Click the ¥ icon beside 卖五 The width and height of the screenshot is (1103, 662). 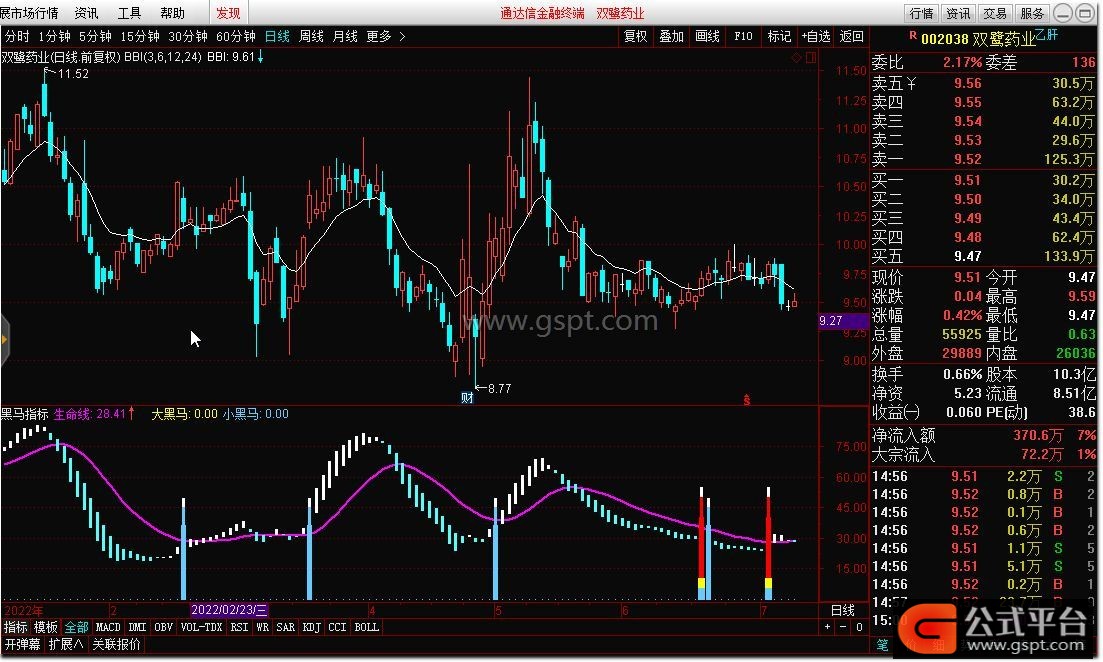point(912,84)
